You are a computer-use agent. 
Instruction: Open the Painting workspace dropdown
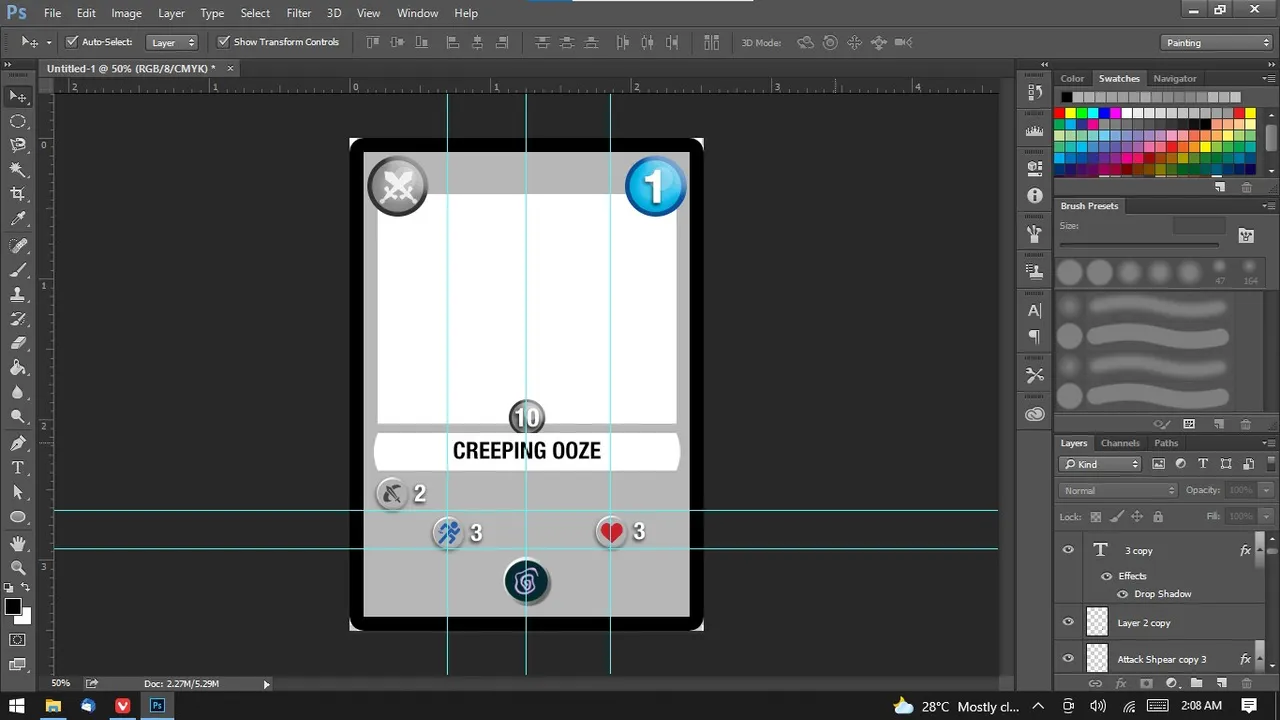coord(1217,42)
